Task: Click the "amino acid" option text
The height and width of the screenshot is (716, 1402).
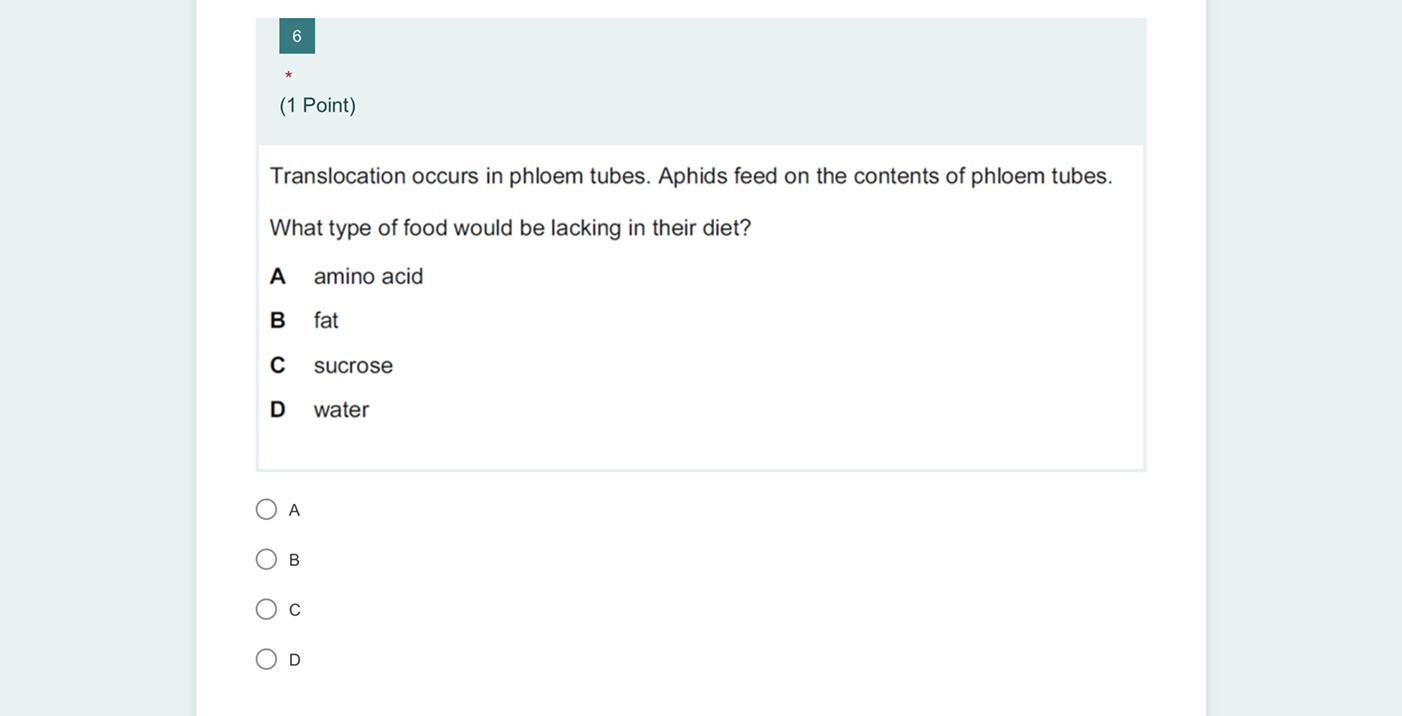Action: click(368, 276)
